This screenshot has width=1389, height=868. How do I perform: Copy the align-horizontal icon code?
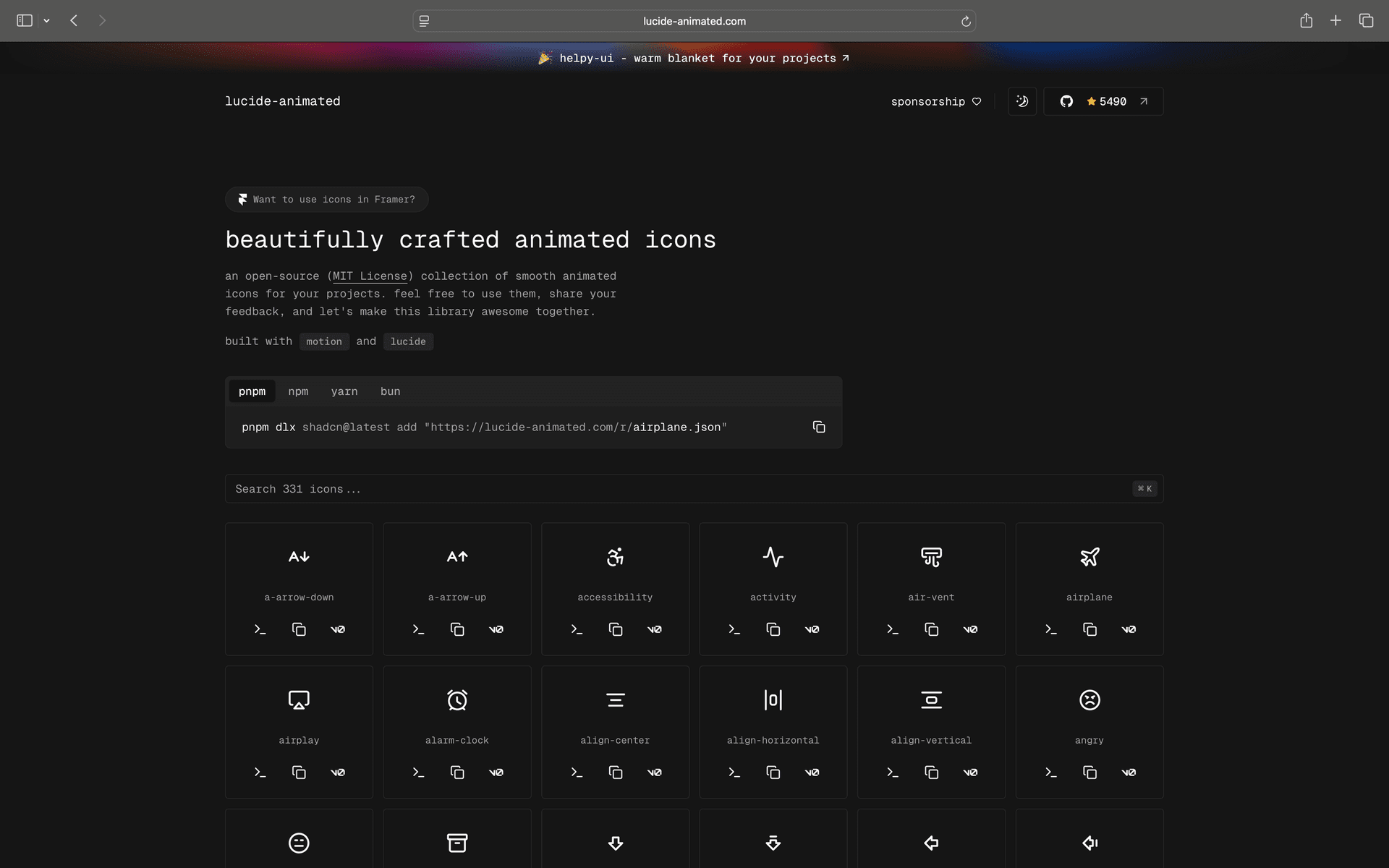pos(773,773)
